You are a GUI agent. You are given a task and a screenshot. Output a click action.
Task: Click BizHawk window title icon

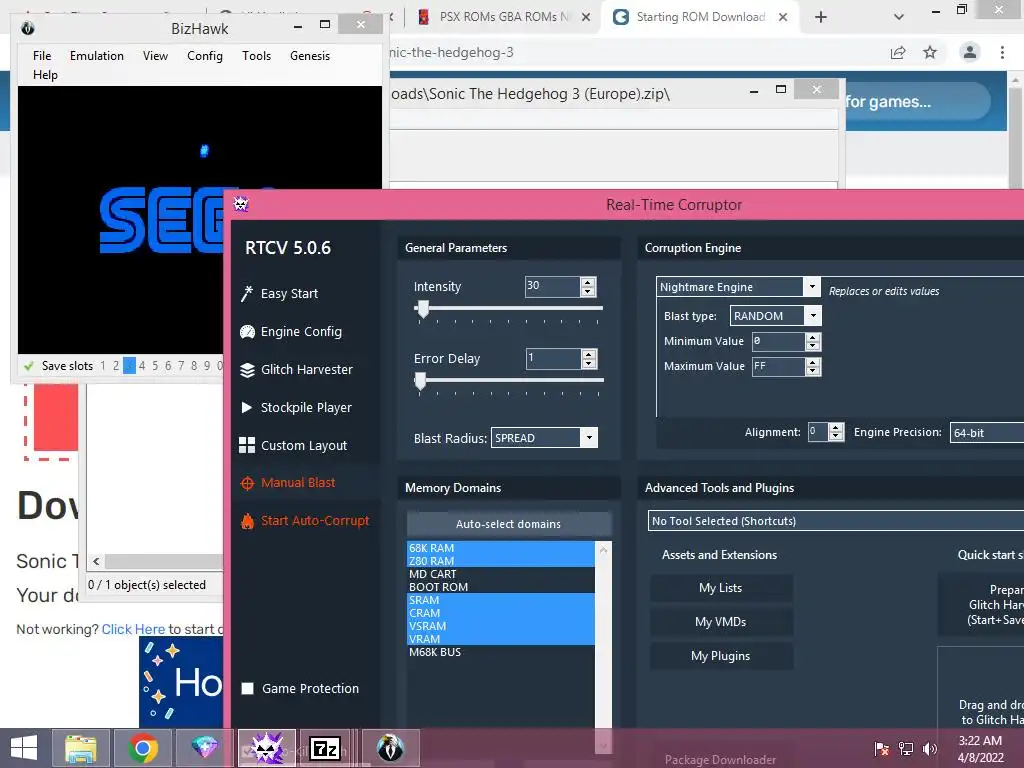coord(28,28)
